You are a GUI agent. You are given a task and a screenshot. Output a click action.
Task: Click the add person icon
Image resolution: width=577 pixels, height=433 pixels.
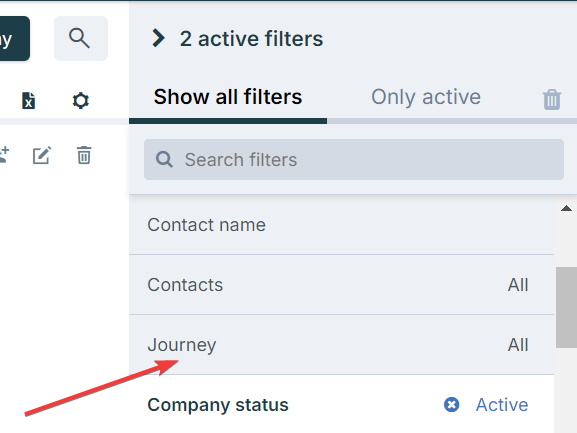(x=4, y=155)
